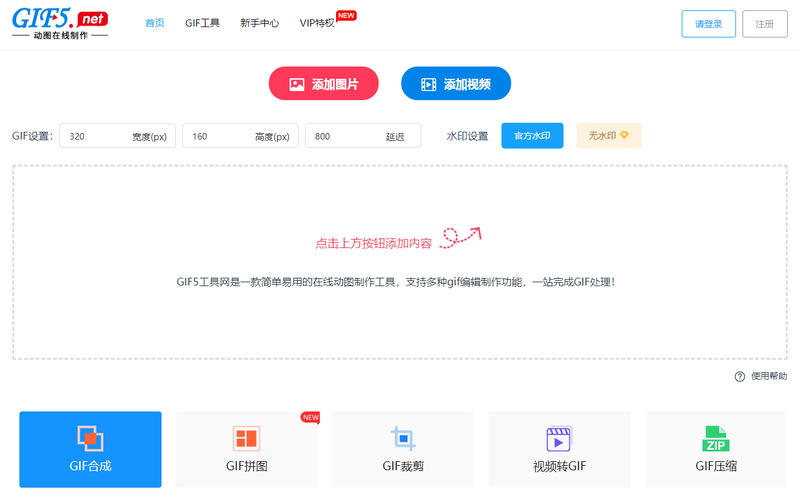Viewport: 800px width, 498px height.
Task: Focus the 延迟 delay input field
Action: coord(363,136)
